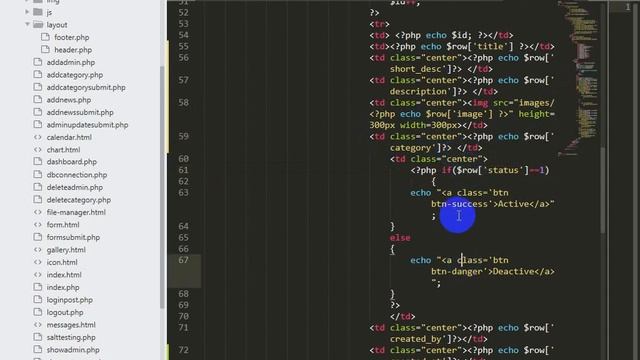Click line number 57 in gutter
The height and width of the screenshot is (360, 640).
point(184,80)
